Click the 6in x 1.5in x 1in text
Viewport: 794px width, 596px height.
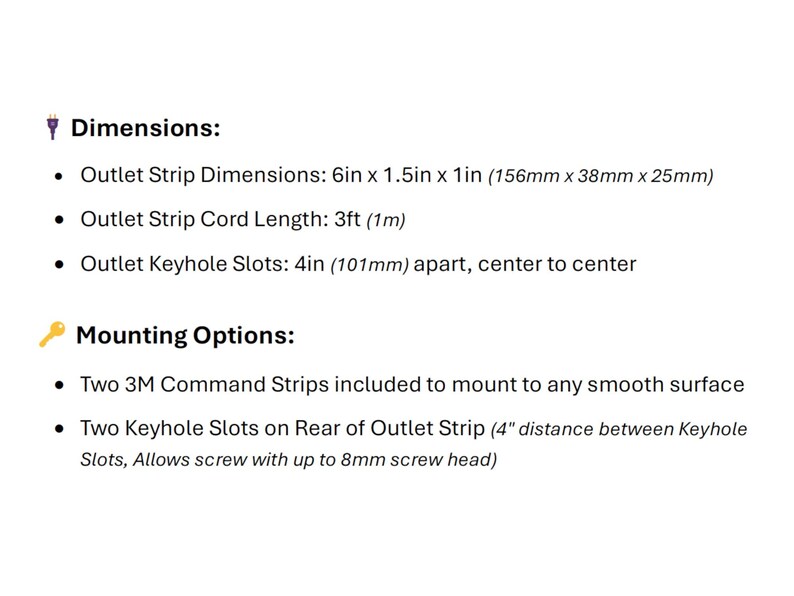coord(407,175)
